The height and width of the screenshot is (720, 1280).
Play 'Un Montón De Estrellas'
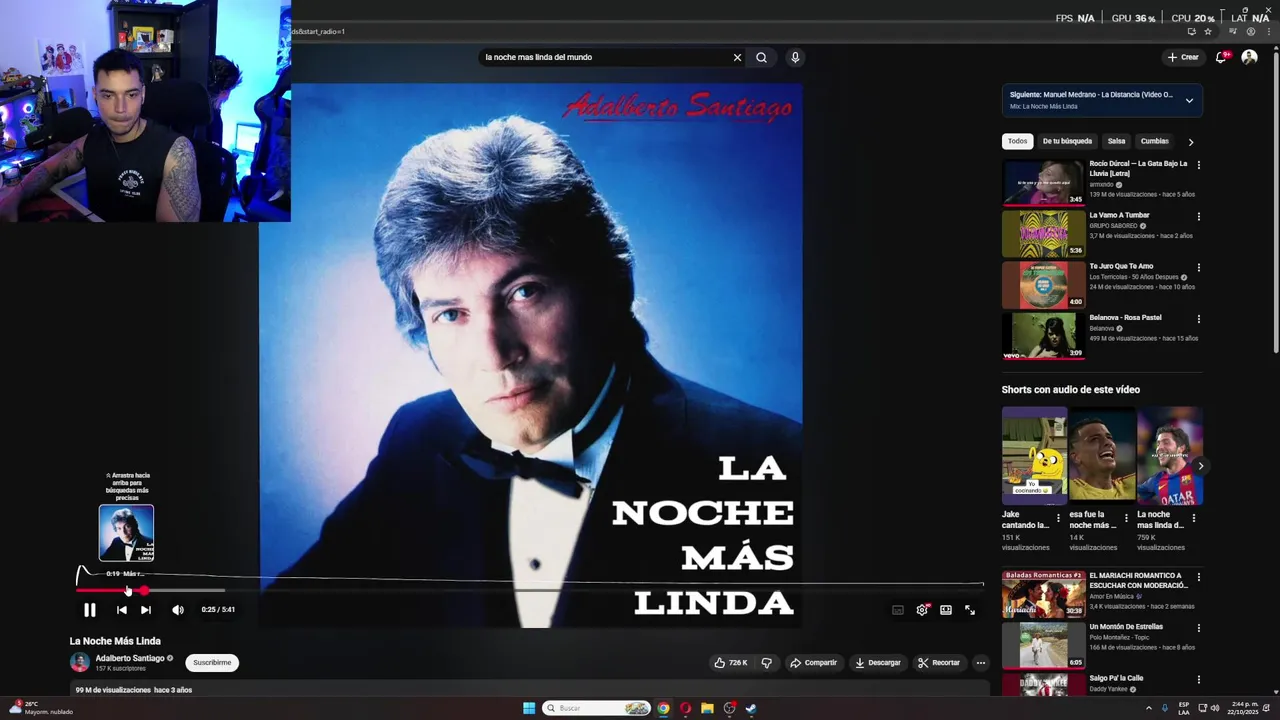1043,645
